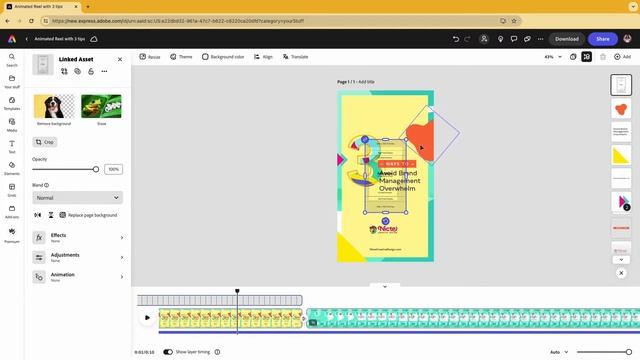Click the timeline zoom slider handle
Viewport: 640px width, 360px height.
[629, 351]
